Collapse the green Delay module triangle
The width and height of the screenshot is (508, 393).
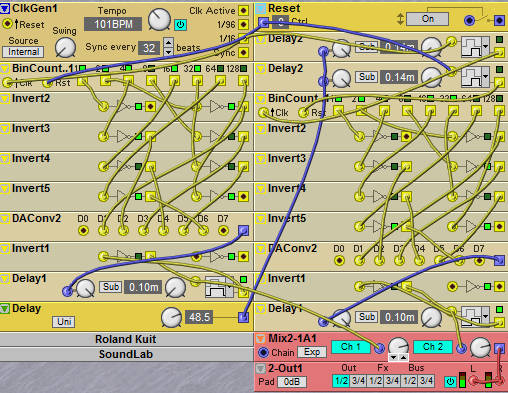coord(4,308)
